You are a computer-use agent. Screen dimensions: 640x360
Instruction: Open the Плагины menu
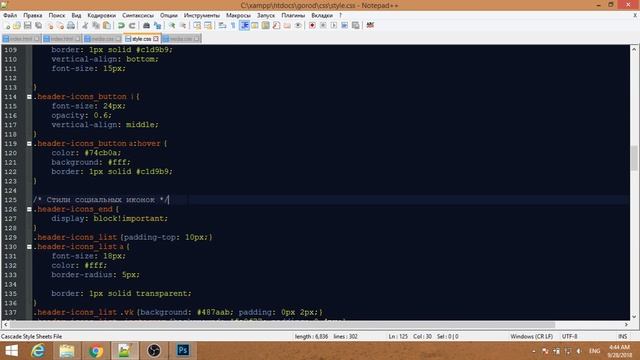click(293, 15)
